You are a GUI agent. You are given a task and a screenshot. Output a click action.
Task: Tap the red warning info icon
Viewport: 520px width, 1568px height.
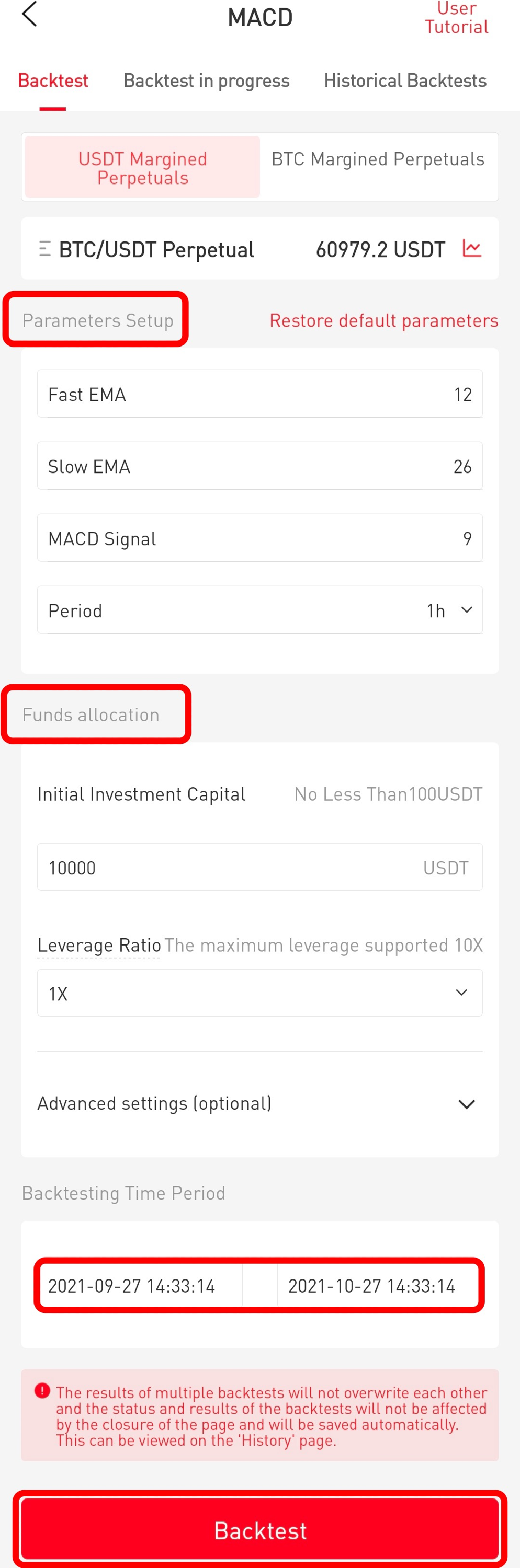pyautogui.click(x=42, y=1390)
